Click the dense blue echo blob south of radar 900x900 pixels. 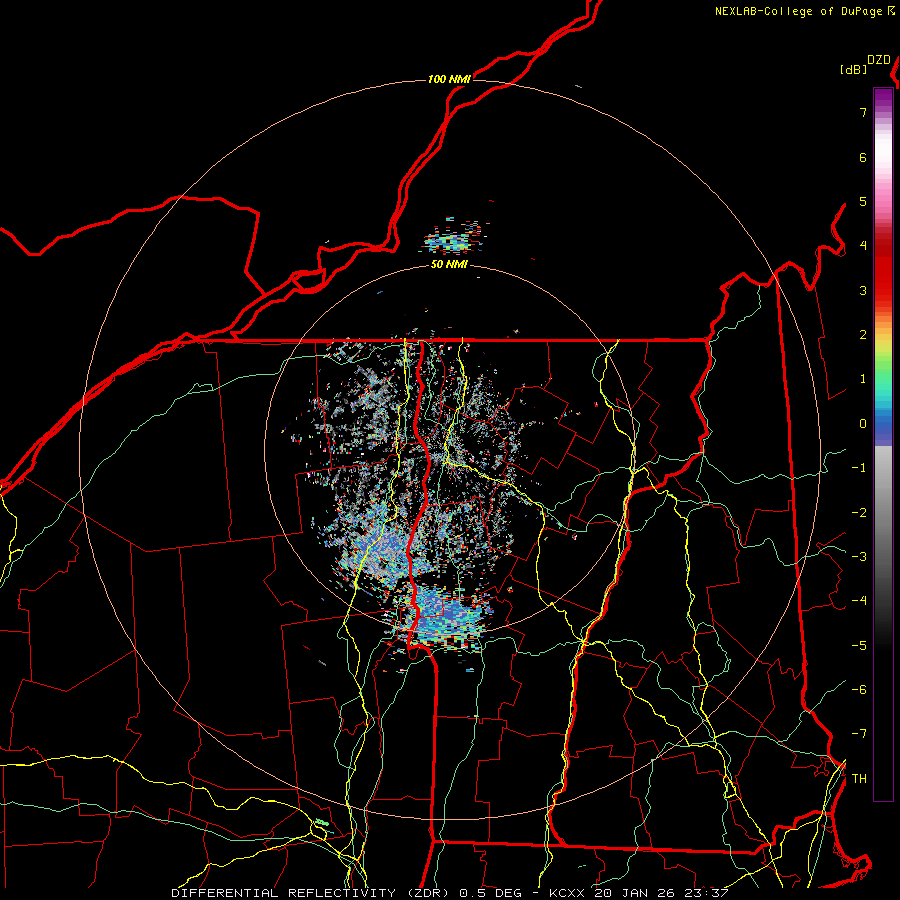445,620
